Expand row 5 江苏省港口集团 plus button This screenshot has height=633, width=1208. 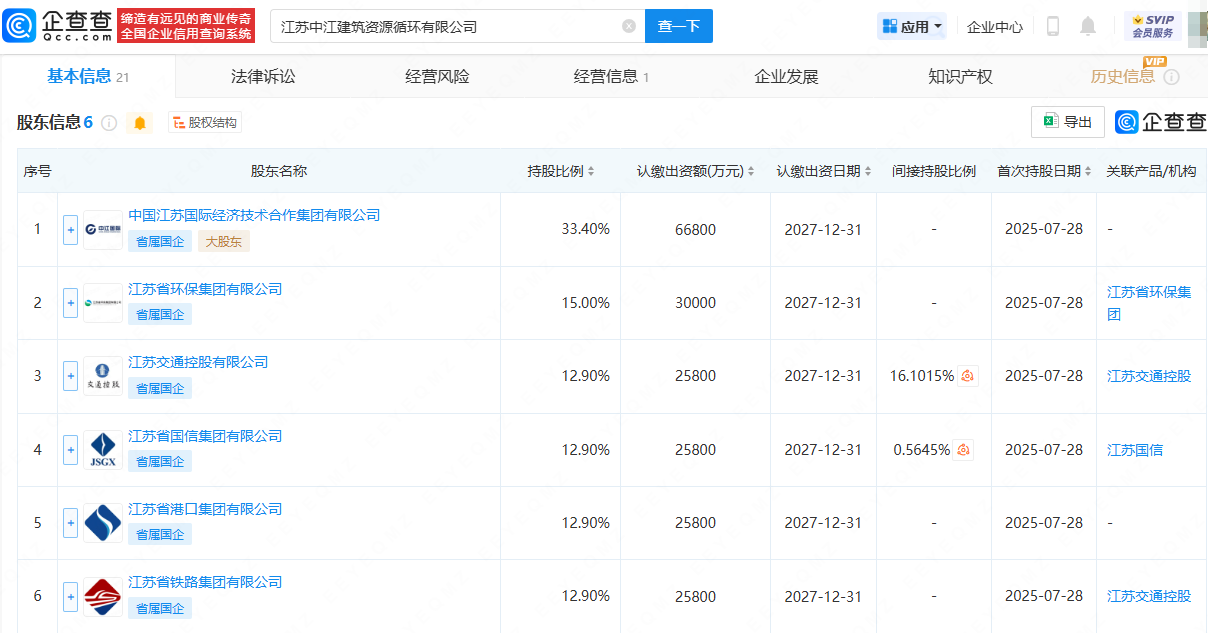pos(70,523)
